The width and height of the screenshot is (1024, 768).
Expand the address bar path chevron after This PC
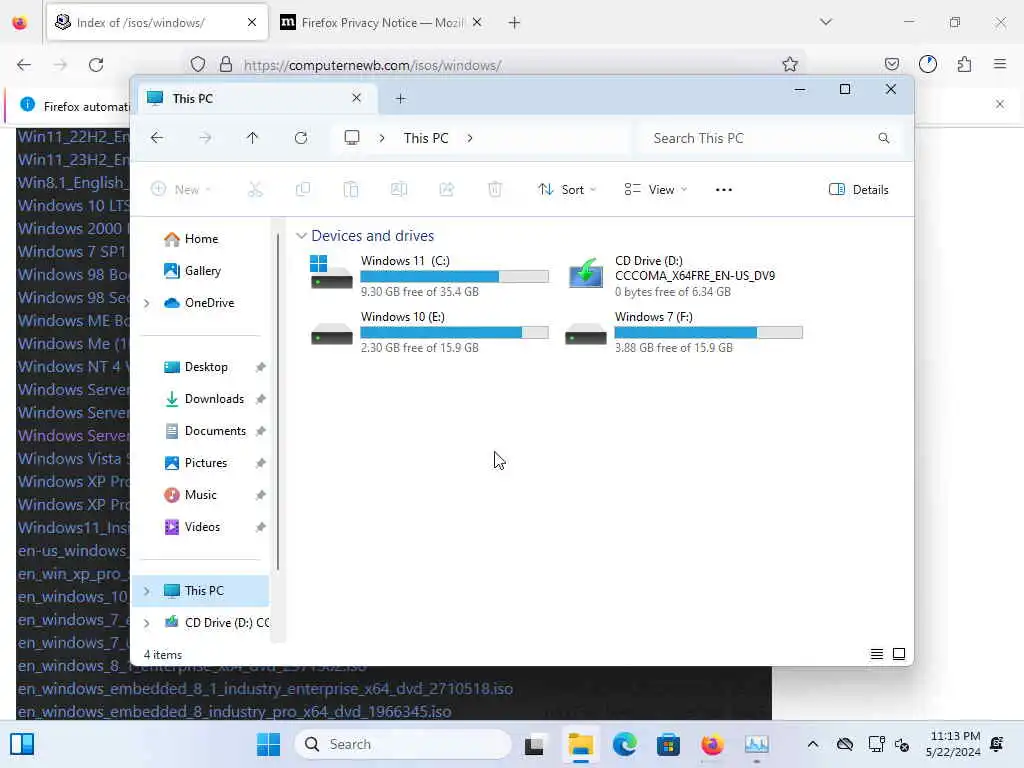coord(470,138)
